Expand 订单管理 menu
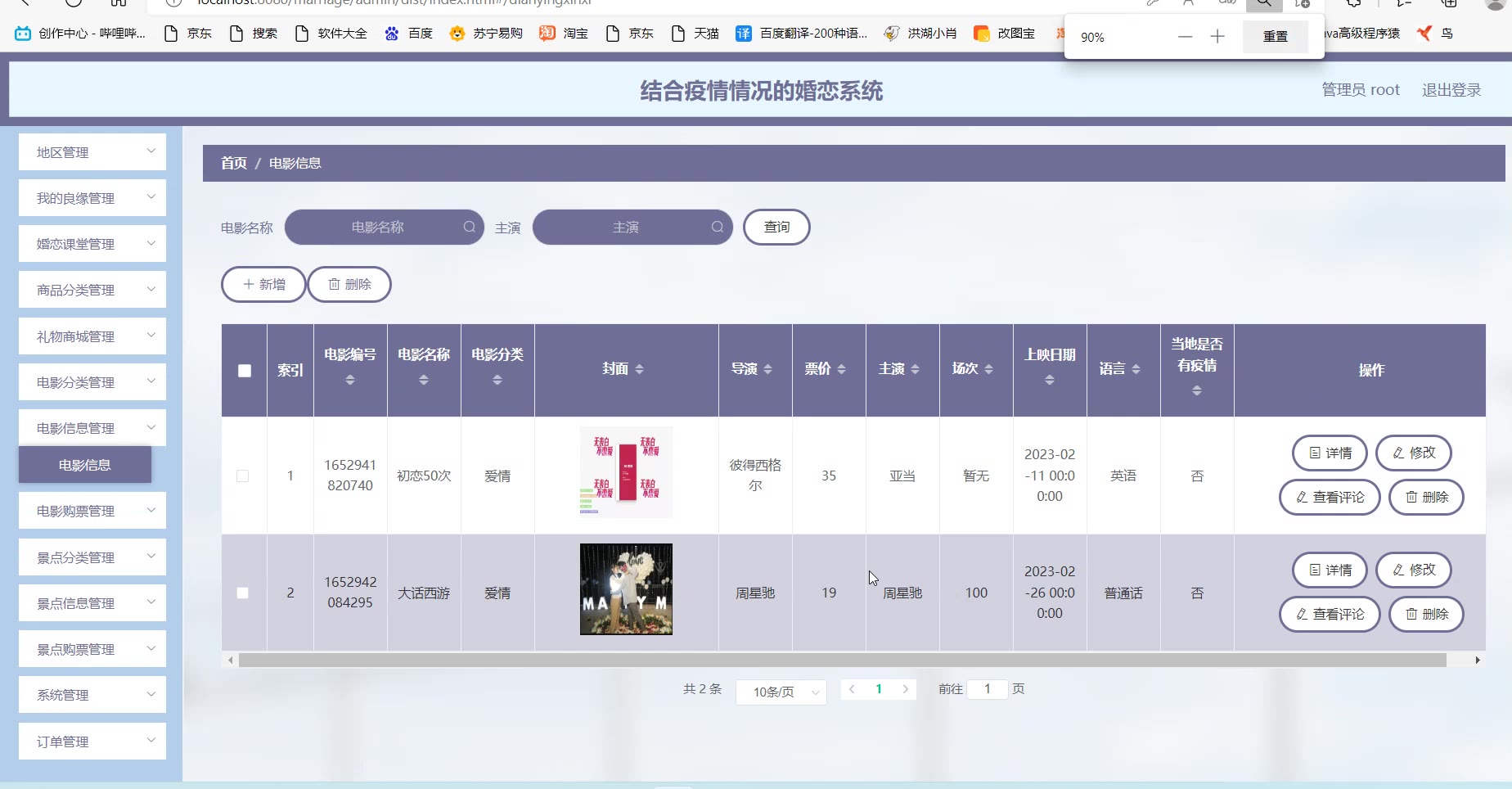1512x789 pixels. pyautogui.click(x=92, y=742)
